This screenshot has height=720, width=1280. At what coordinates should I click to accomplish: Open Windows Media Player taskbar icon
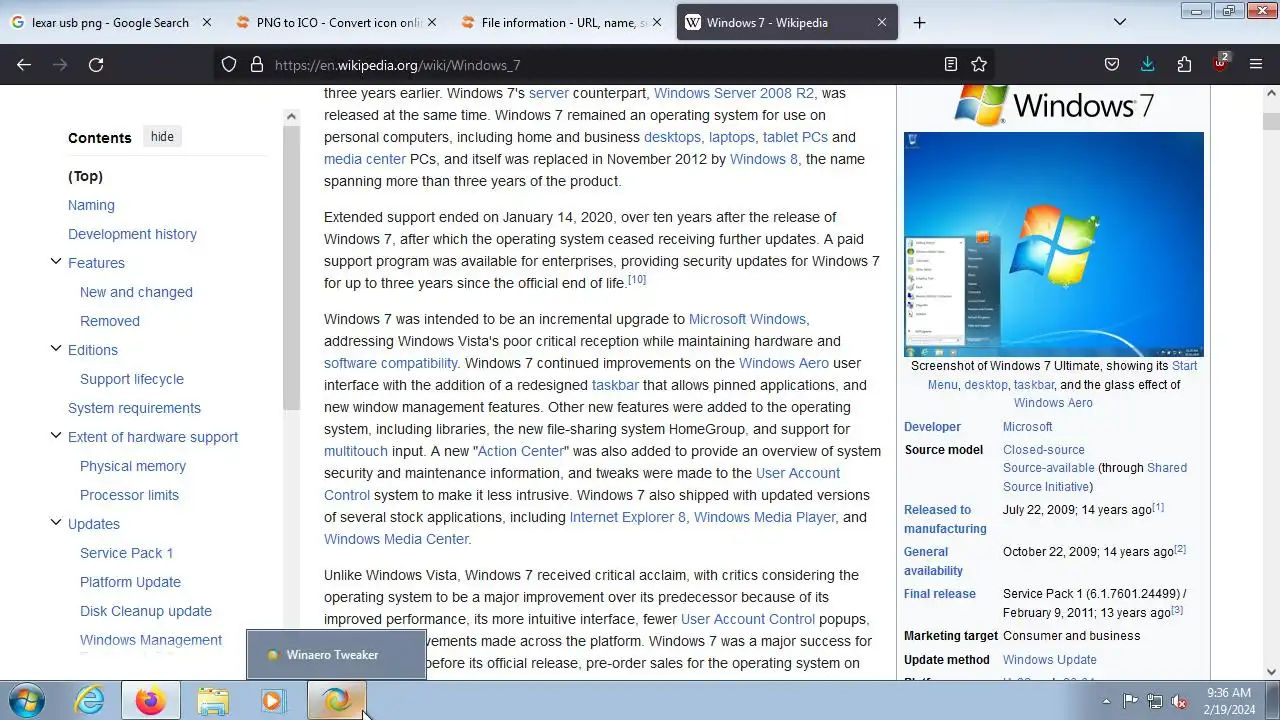click(x=273, y=701)
